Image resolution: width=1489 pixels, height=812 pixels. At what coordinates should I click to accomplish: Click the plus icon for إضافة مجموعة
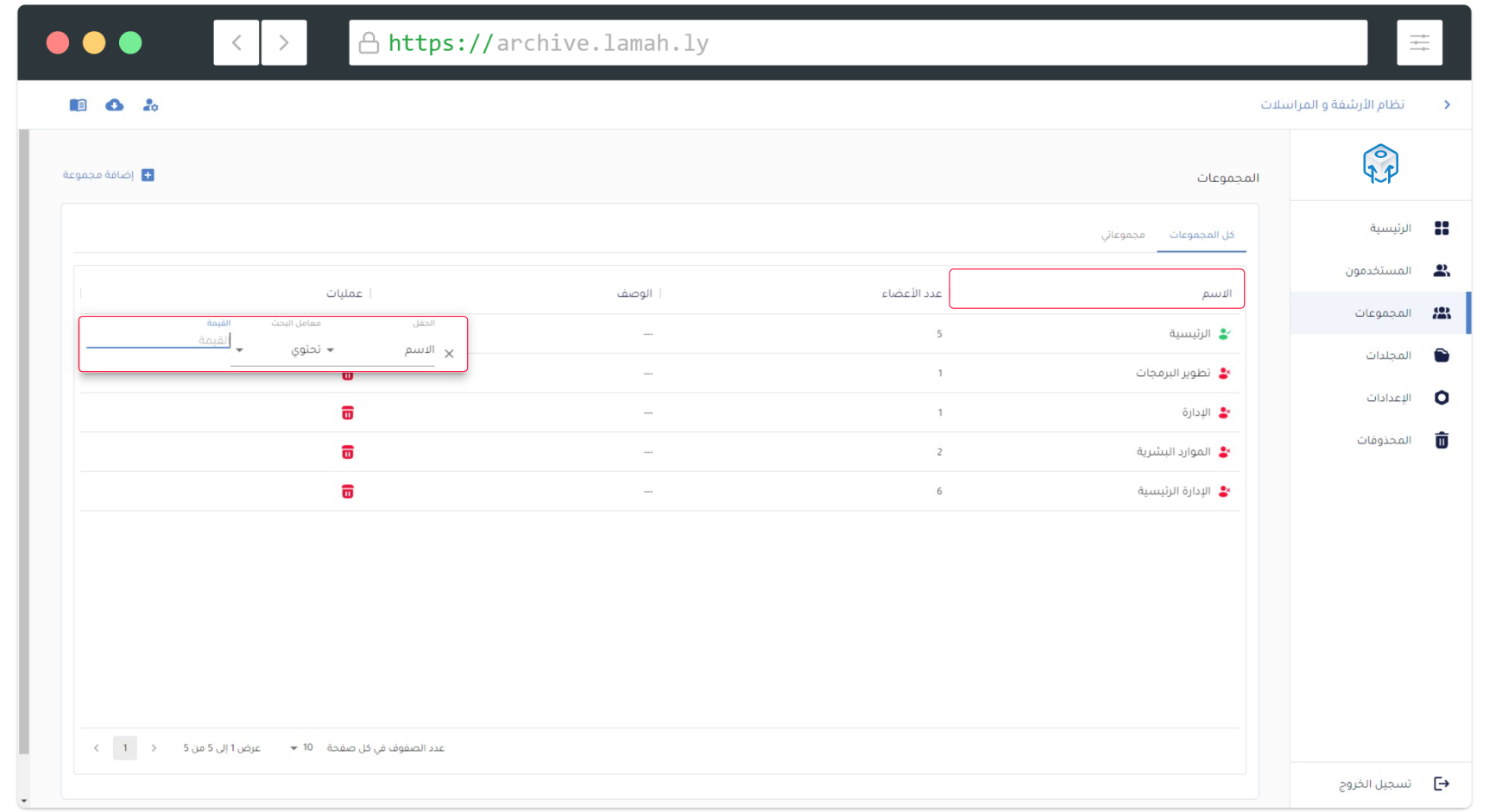(148, 175)
